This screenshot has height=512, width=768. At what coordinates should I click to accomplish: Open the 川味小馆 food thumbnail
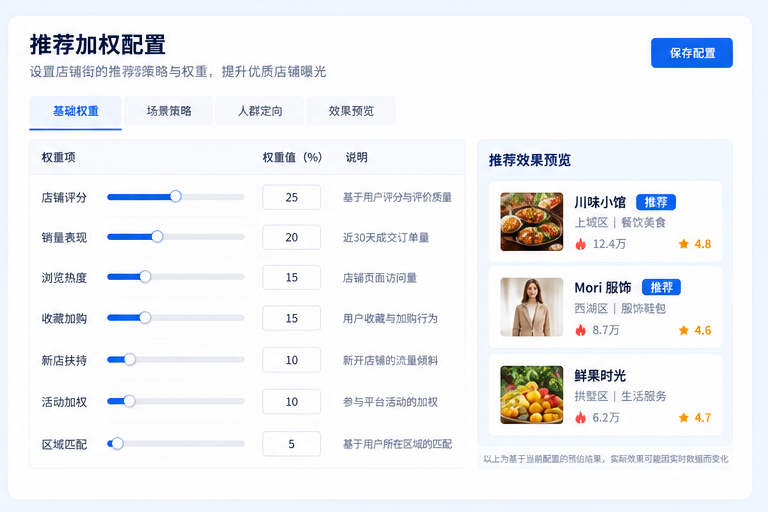coord(531,221)
